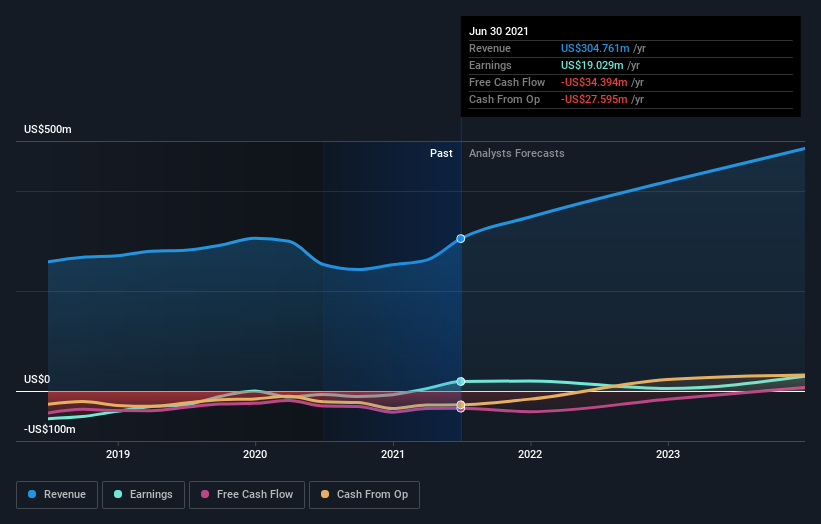This screenshot has width=821, height=524.
Task: Toggle the Revenue legend button
Action: (x=57, y=495)
